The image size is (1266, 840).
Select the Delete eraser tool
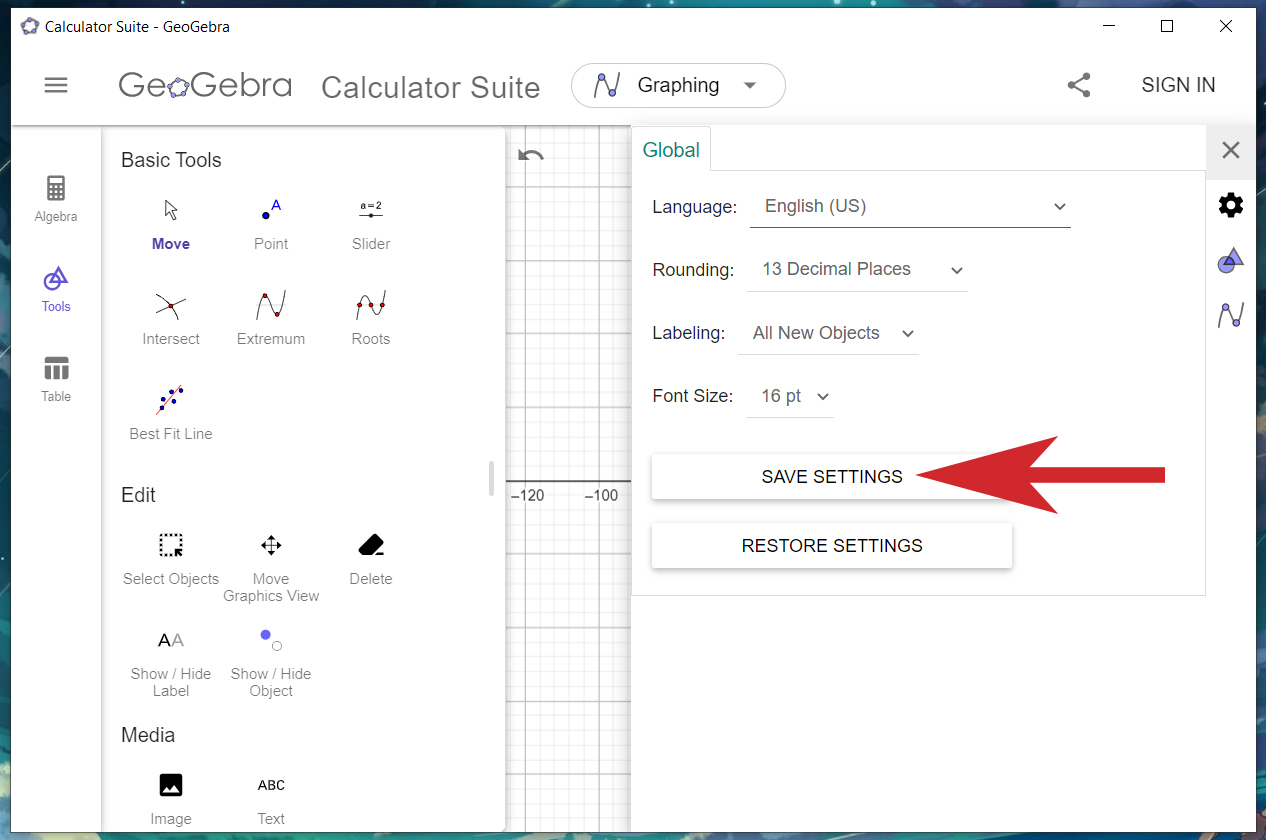tap(371, 559)
